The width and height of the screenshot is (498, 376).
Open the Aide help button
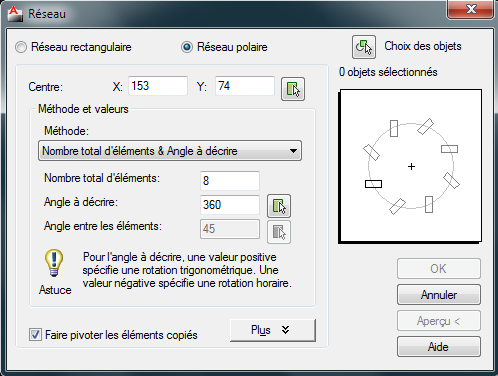point(439,347)
